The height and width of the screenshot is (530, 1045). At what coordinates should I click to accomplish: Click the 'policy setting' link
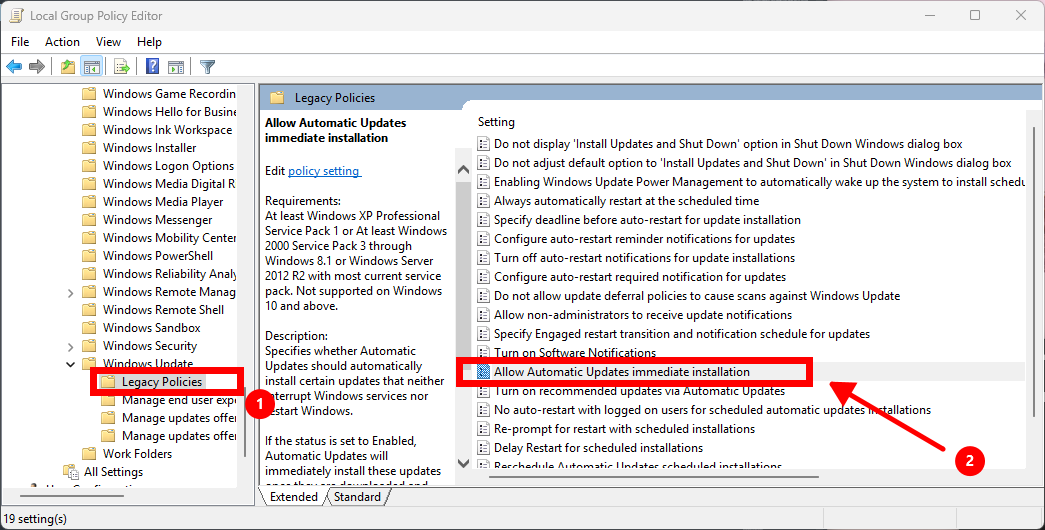pyautogui.click(x=324, y=171)
